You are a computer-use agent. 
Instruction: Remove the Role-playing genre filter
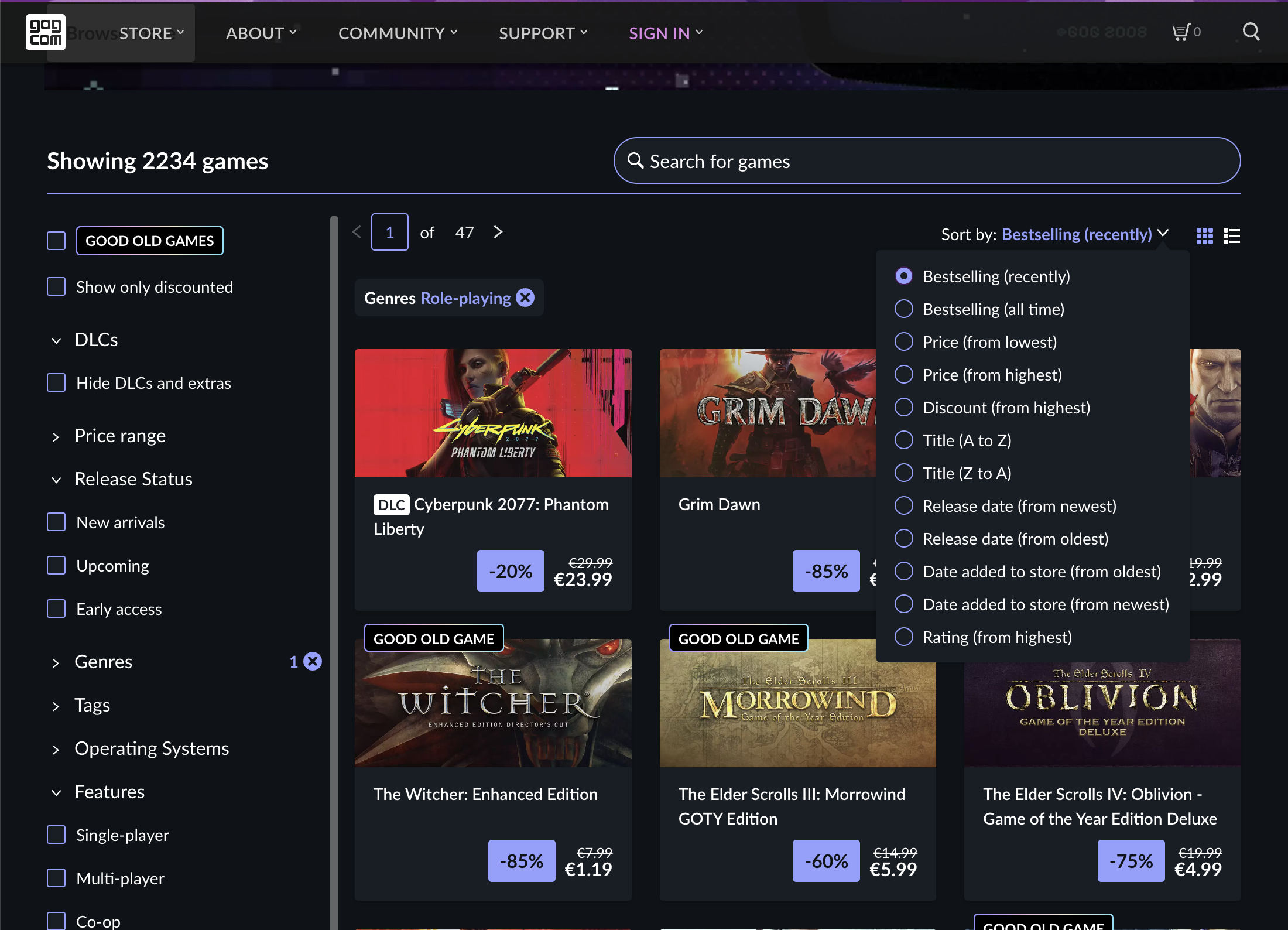tap(525, 298)
